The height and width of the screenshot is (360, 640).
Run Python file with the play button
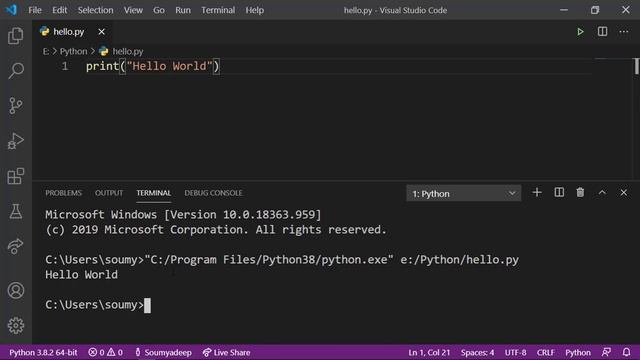tap(580, 31)
